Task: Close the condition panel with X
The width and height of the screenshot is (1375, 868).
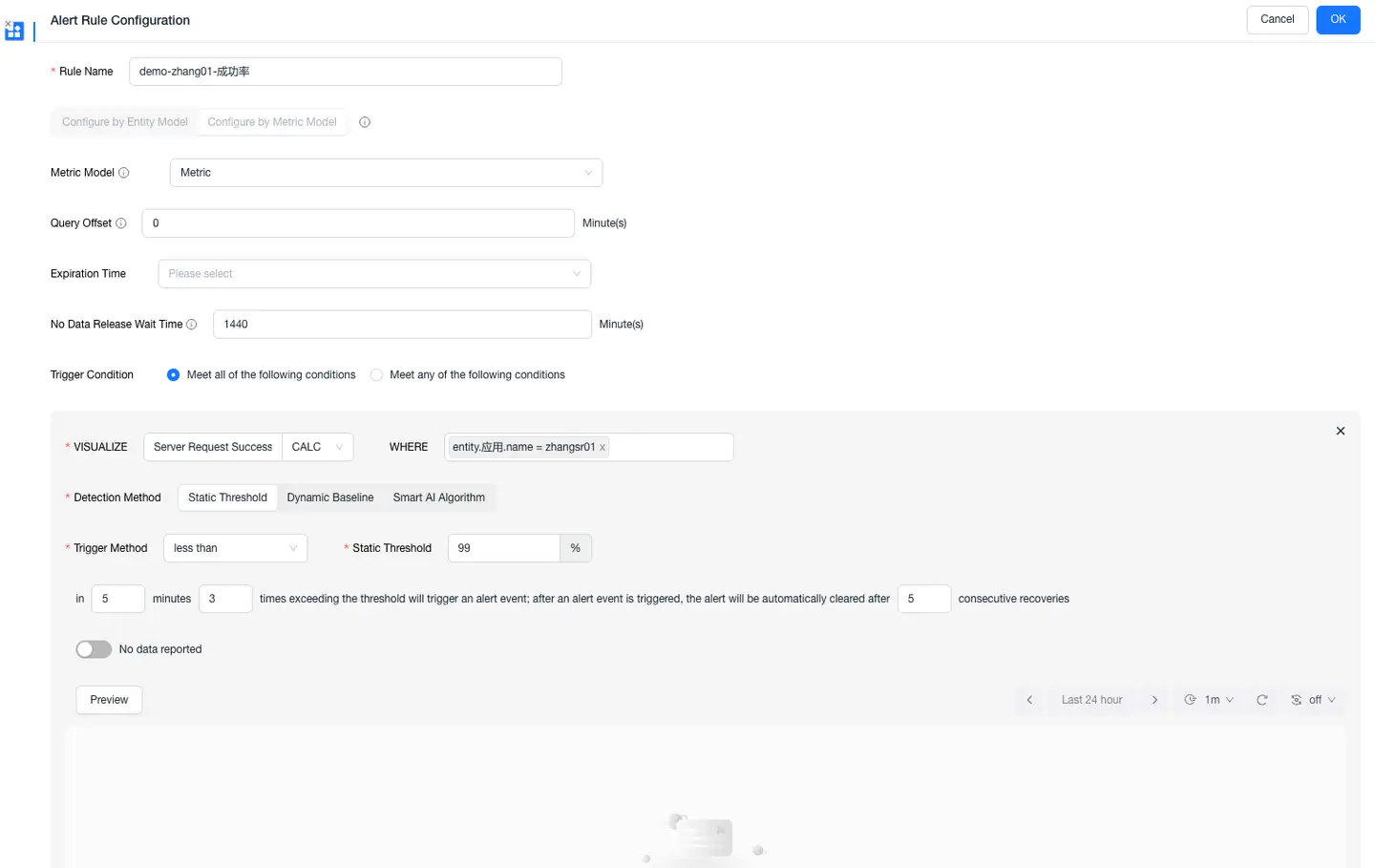Action: point(1341,432)
